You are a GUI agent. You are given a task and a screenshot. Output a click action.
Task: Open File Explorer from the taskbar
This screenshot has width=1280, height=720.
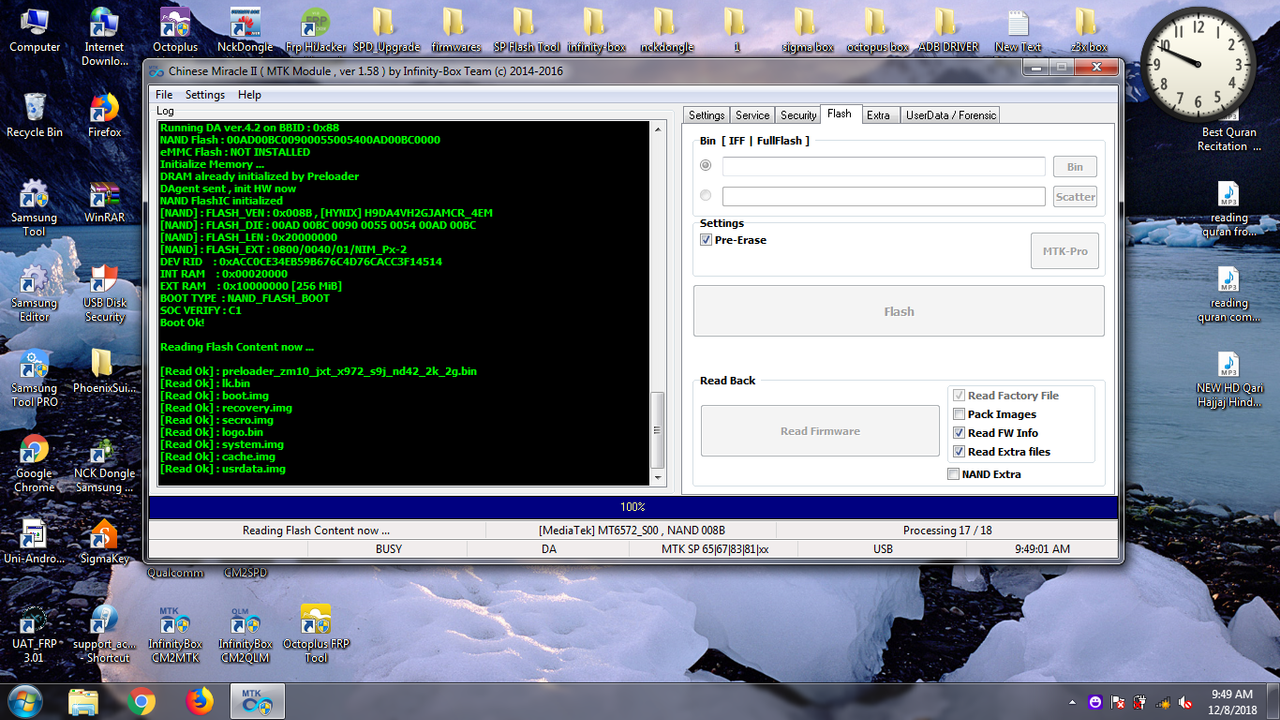[x=84, y=701]
